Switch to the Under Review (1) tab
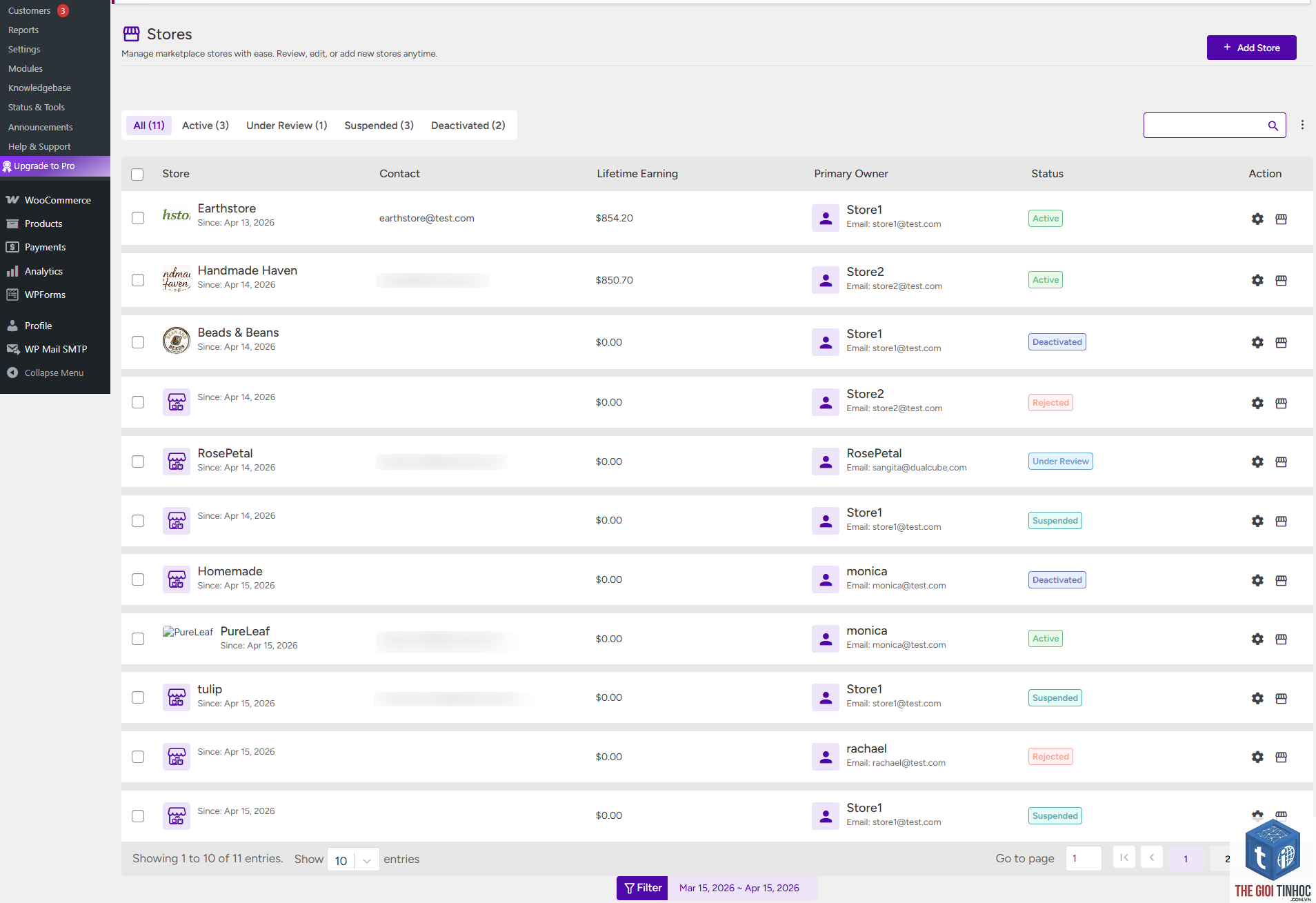 point(287,126)
